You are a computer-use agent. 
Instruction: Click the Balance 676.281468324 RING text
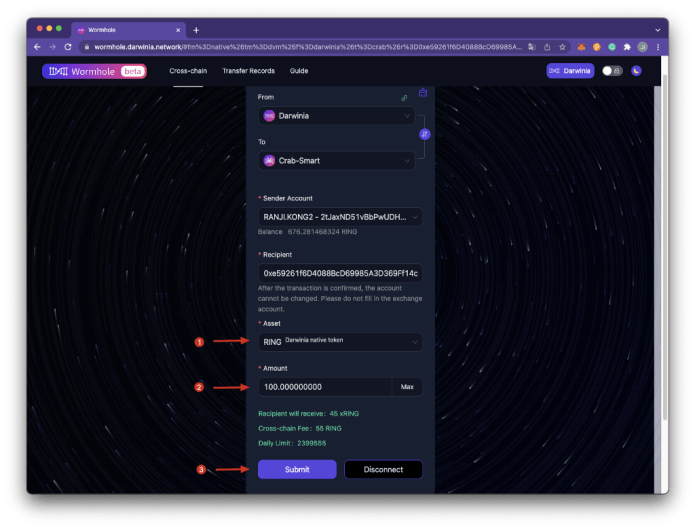pyautogui.click(x=307, y=232)
